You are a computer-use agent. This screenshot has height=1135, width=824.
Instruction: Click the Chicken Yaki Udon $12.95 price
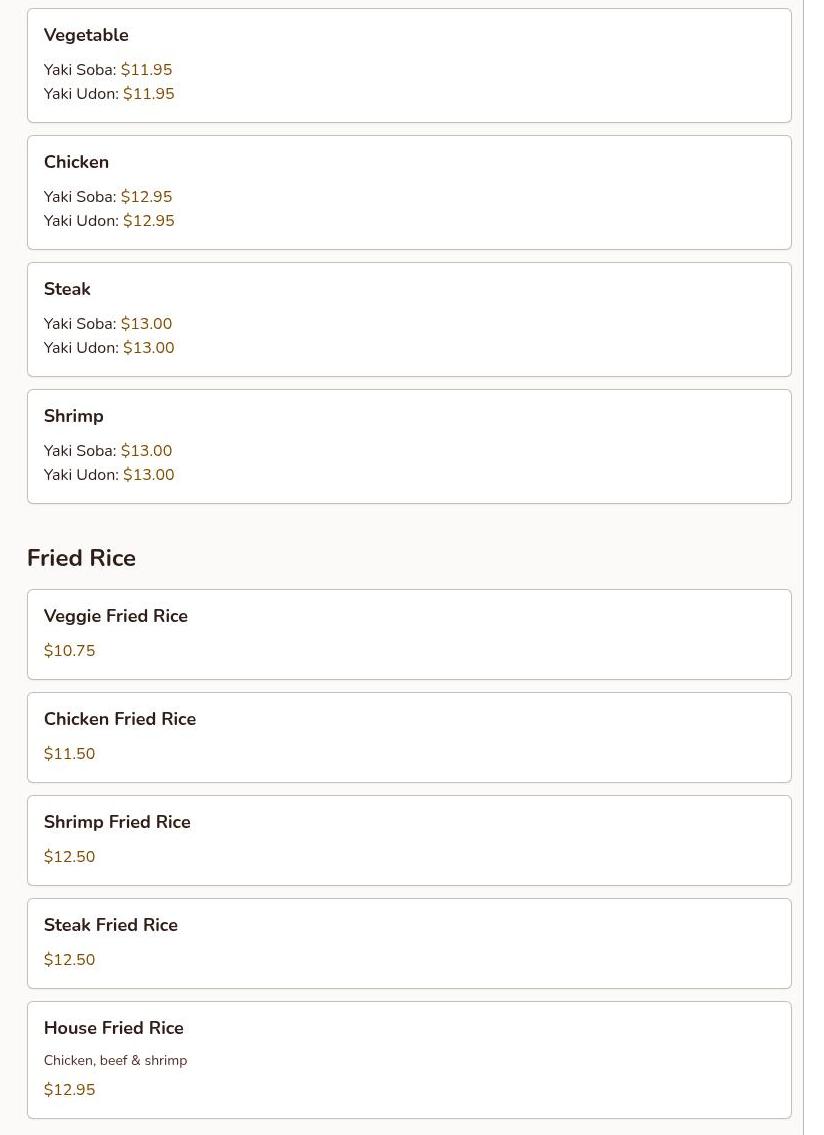click(x=148, y=220)
